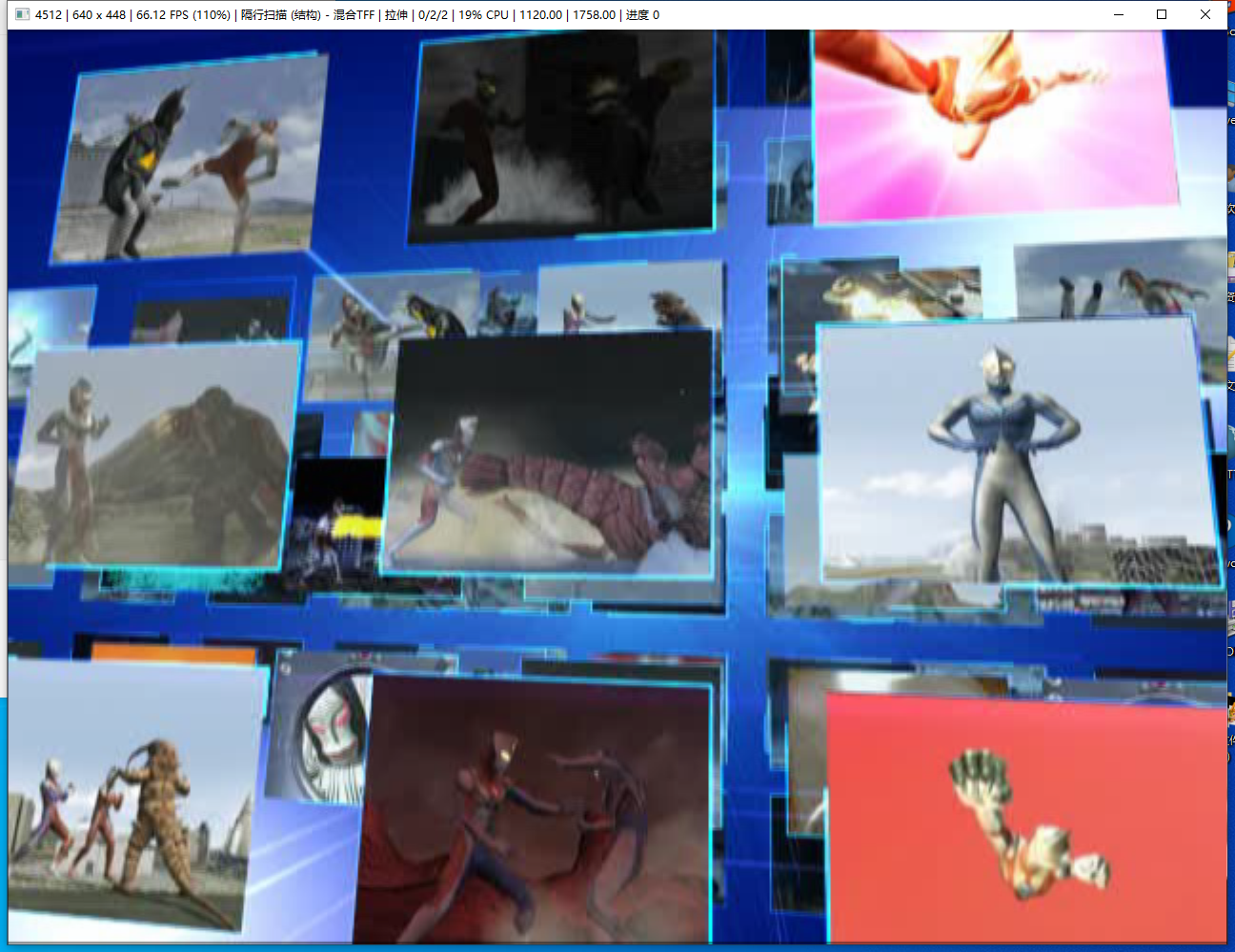
Task: Select thumbnail of Ultraman facing huge brown monster
Action: [x=154, y=455]
